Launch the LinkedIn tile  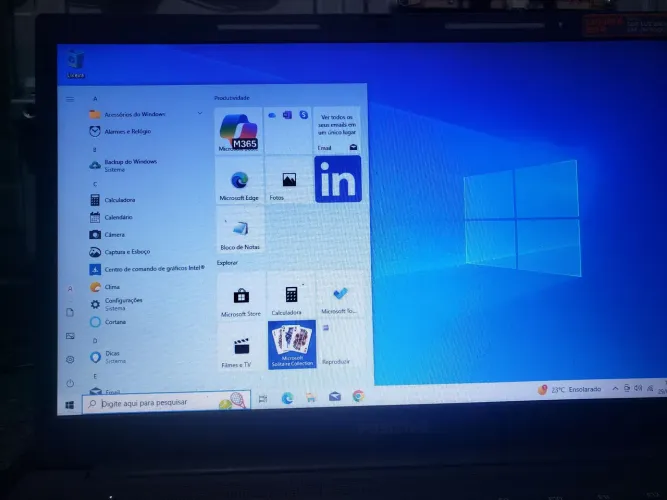pyautogui.click(x=338, y=179)
